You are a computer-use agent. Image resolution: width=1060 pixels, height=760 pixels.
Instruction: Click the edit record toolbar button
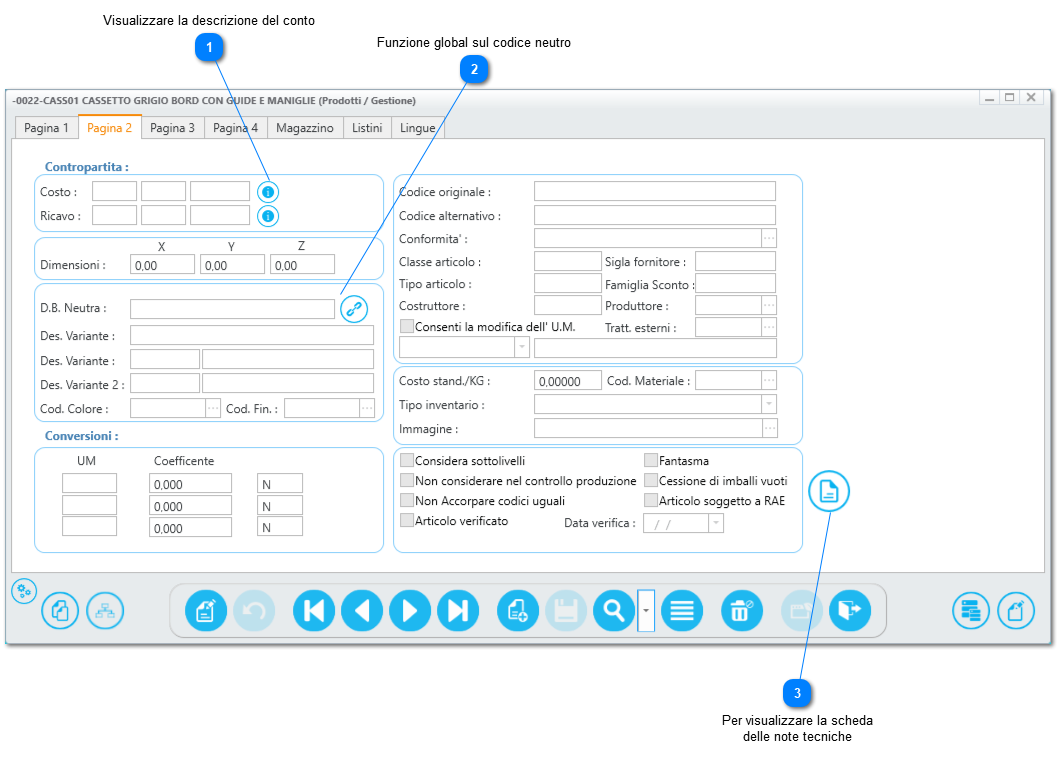pyautogui.click(x=206, y=611)
